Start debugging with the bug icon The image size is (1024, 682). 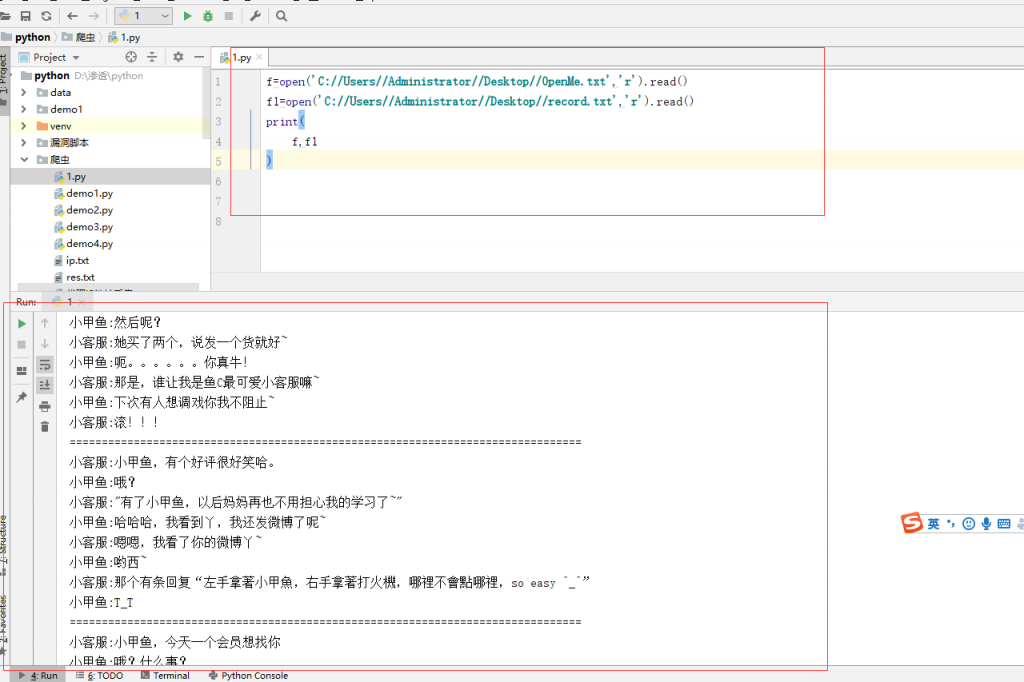click(x=207, y=16)
